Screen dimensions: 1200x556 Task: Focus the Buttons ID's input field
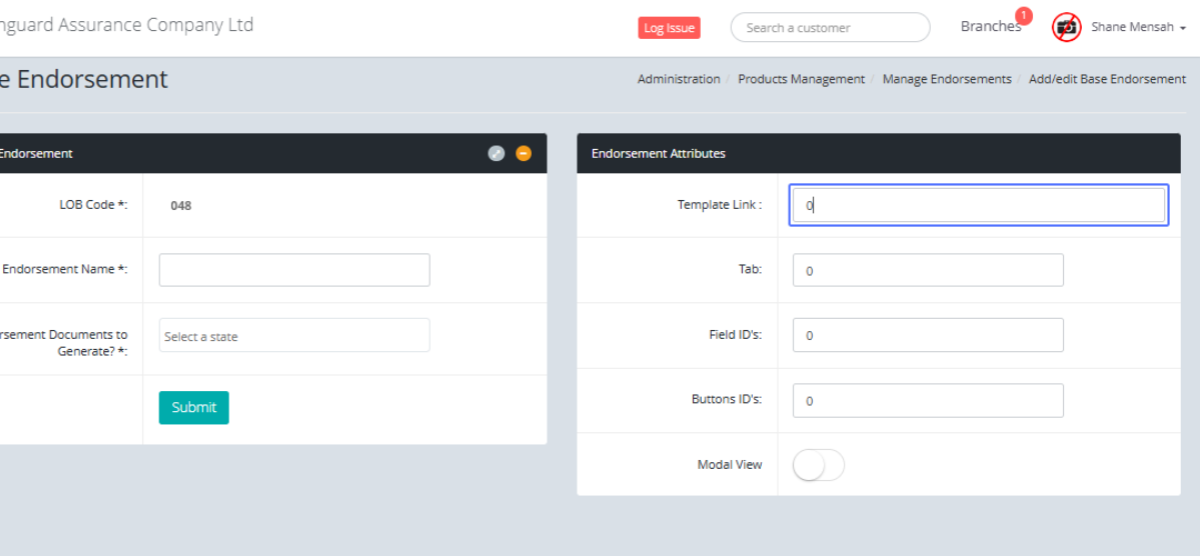927,400
